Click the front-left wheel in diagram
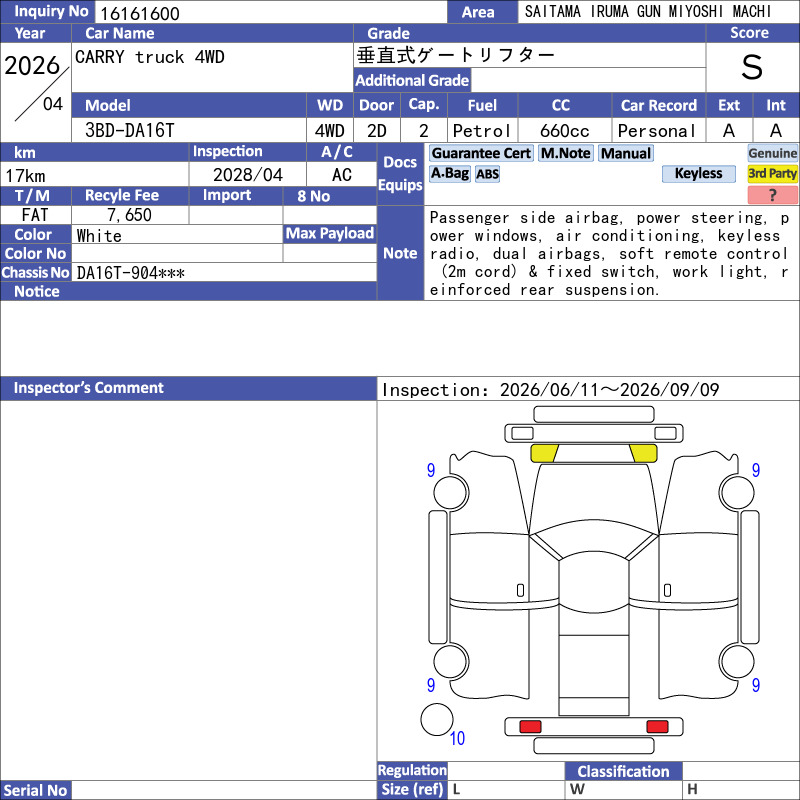This screenshot has height=800, width=800. tap(451, 492)
